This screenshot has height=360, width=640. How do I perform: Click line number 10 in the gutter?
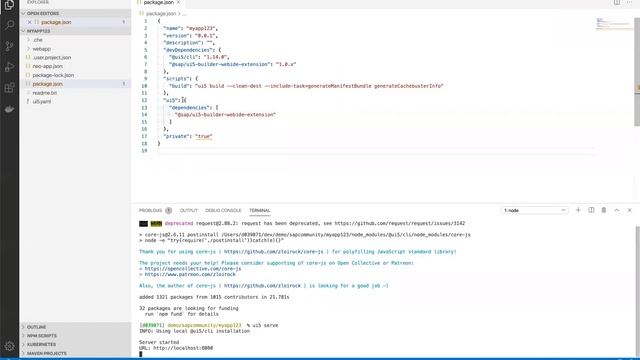pos(144,86)
